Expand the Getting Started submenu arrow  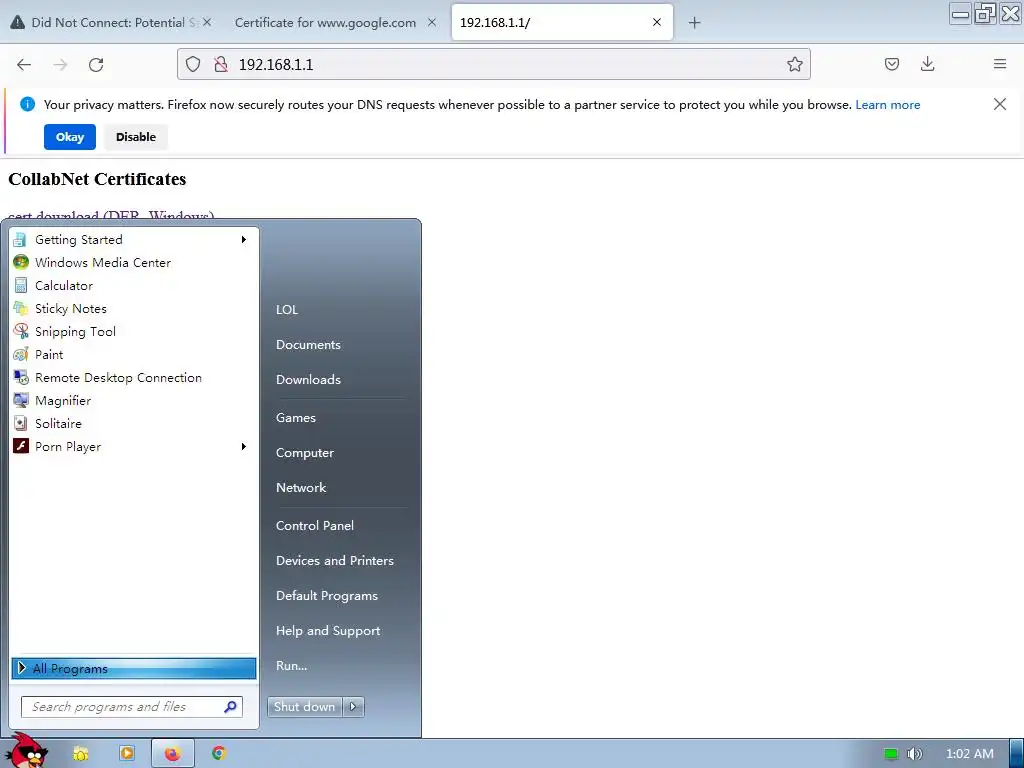[244, 240]
